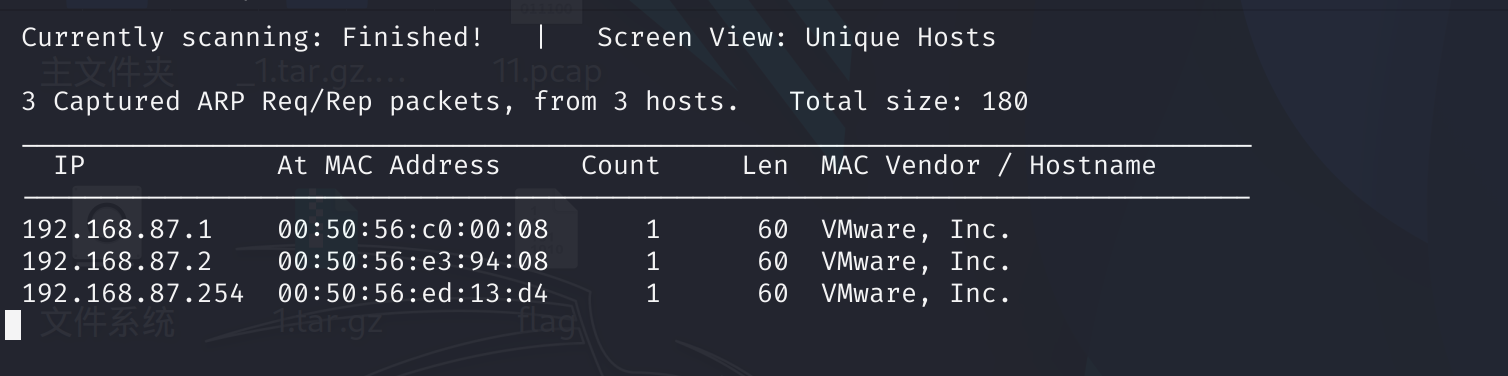Click the Count value 1 in the 192.168.87.254 row
1508x376 pixels.
pyautogui.click(x=653, y=294)
